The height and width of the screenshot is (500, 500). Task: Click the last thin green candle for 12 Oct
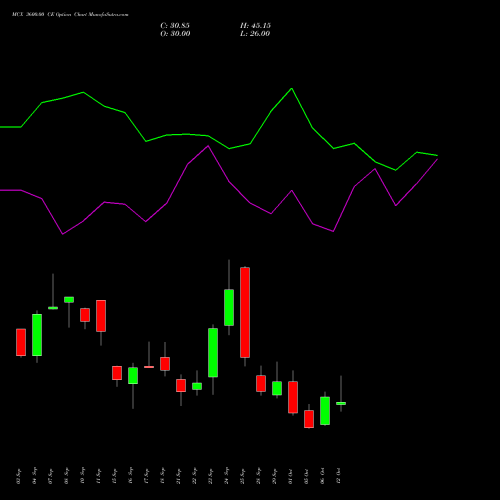341,403
